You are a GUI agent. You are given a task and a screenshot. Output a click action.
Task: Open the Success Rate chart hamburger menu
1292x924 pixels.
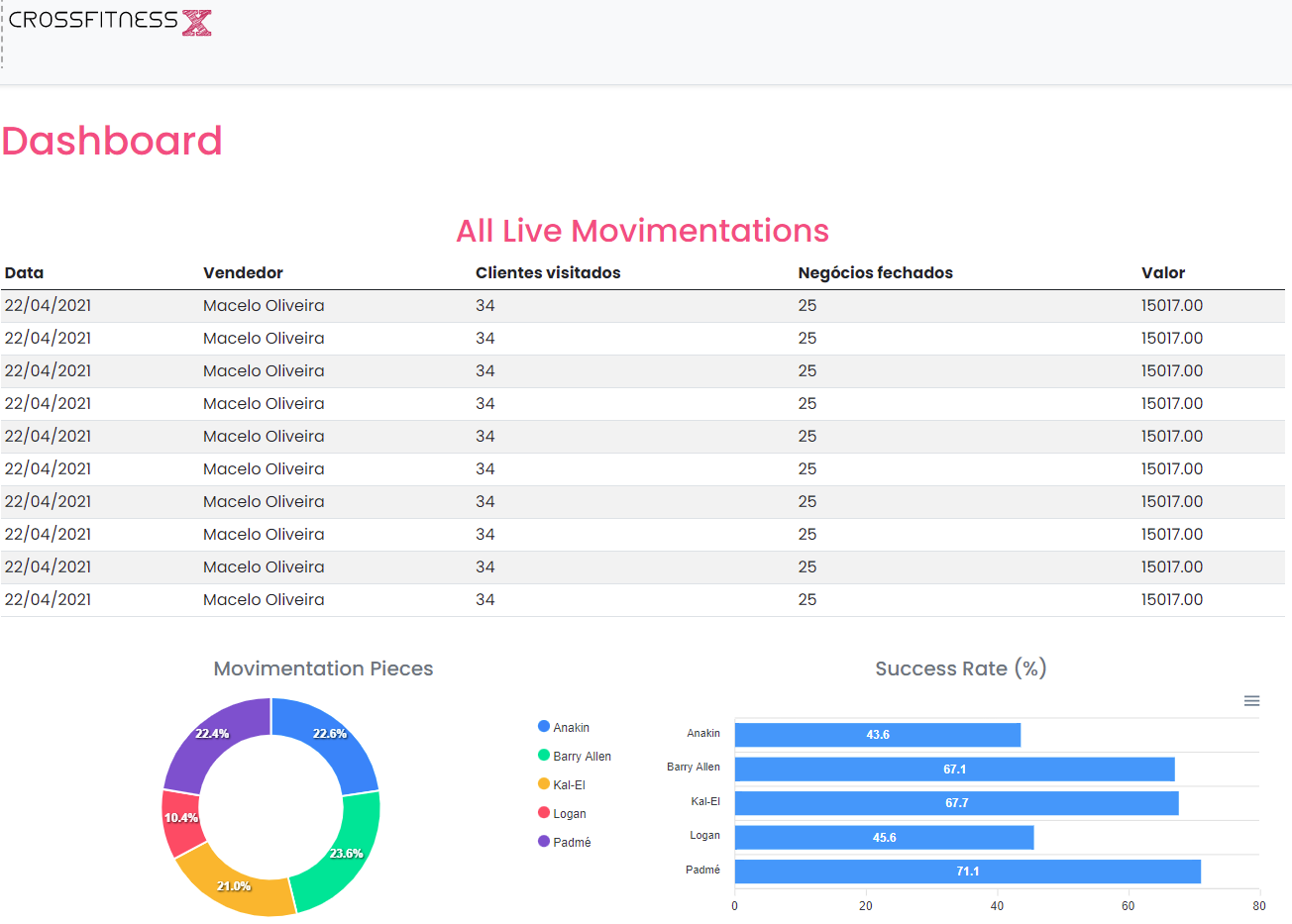pyautogui.click(x=1251, y=701)
